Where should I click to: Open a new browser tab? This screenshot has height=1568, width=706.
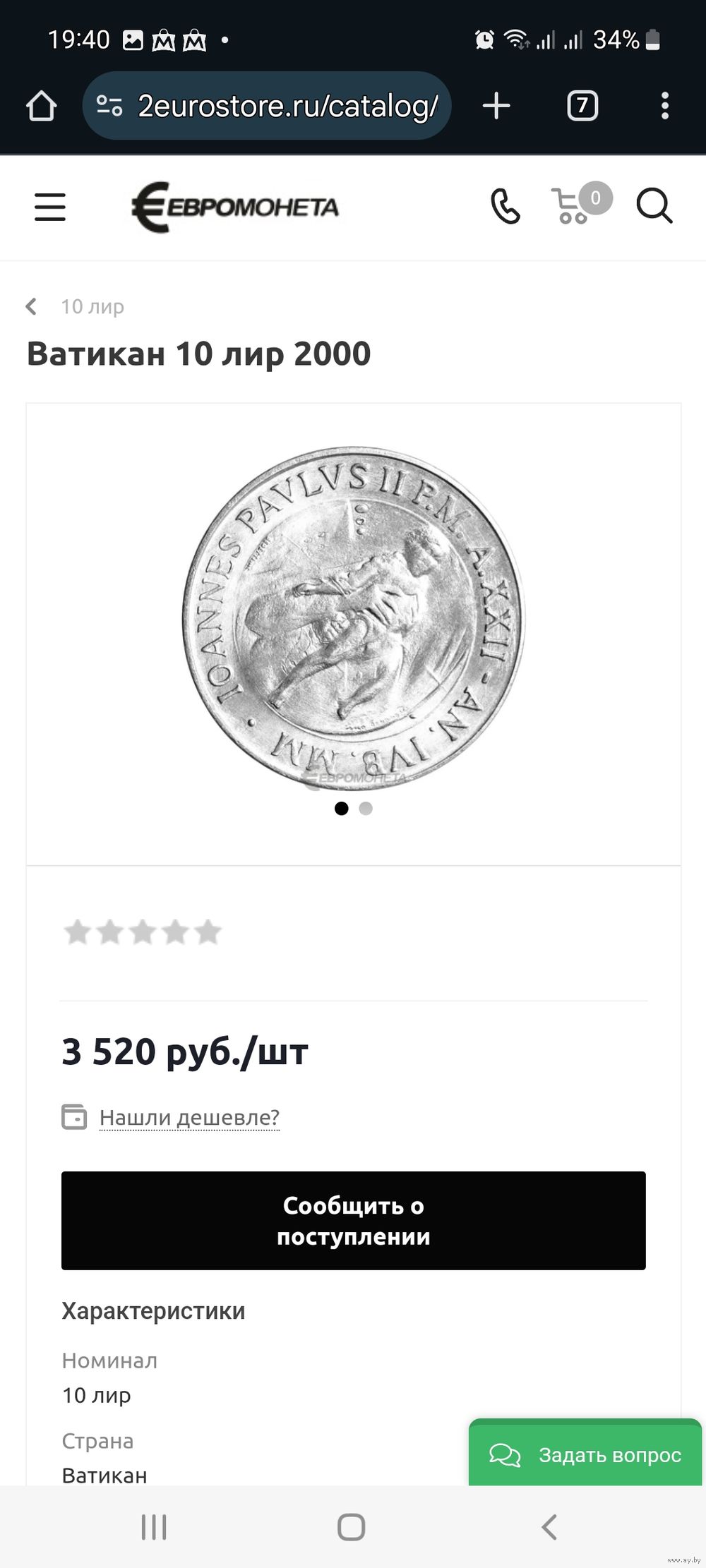point(496,106)
